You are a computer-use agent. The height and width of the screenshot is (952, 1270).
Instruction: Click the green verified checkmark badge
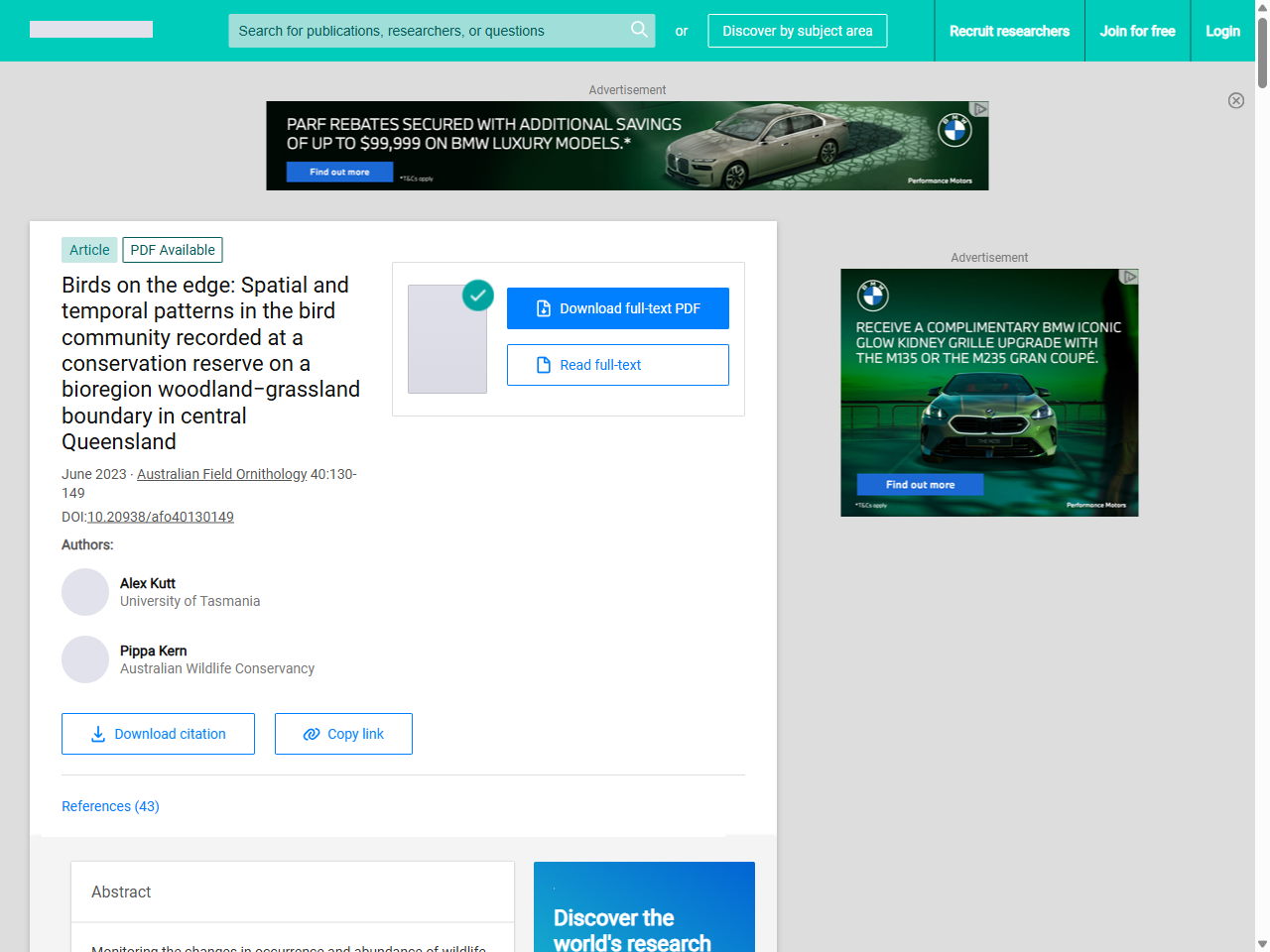click(x=478, y=295)
